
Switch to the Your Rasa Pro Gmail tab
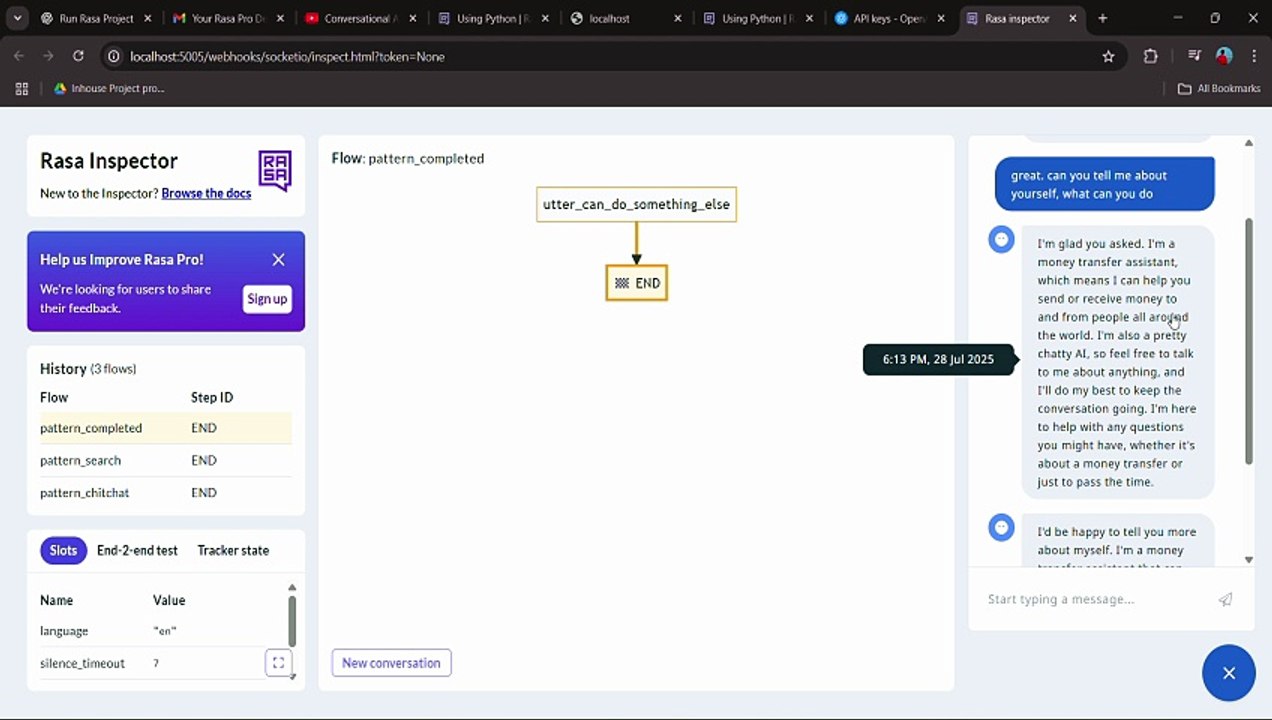click(226, 18)
